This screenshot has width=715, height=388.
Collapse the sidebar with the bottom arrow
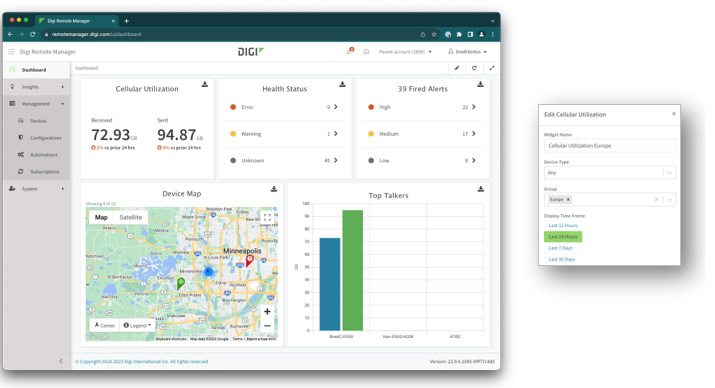pyautogui.click(x=61, y=361)
